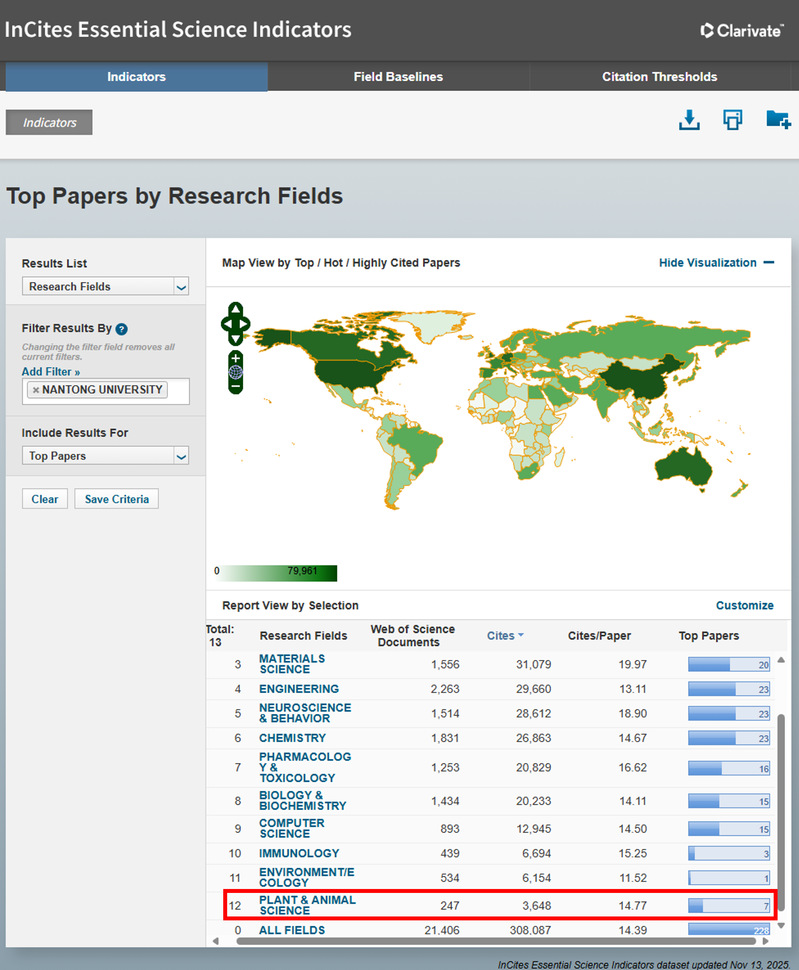Viewport: 799px width, 970px height.
Task: Click the print icon
Action: (x=733, y=120)
